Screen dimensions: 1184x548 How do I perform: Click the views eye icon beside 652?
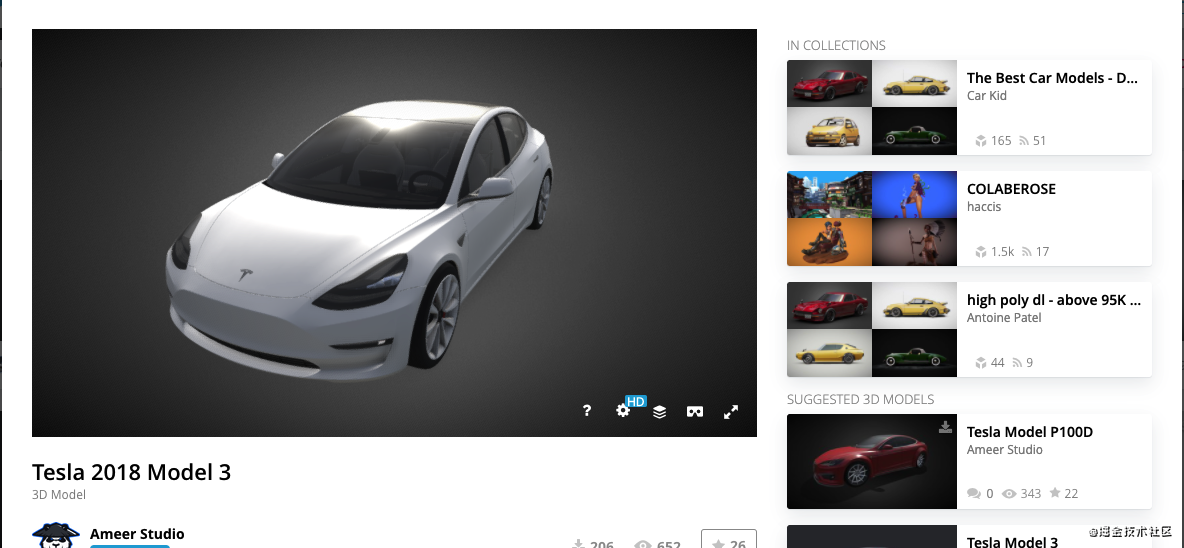pos(643,544)
